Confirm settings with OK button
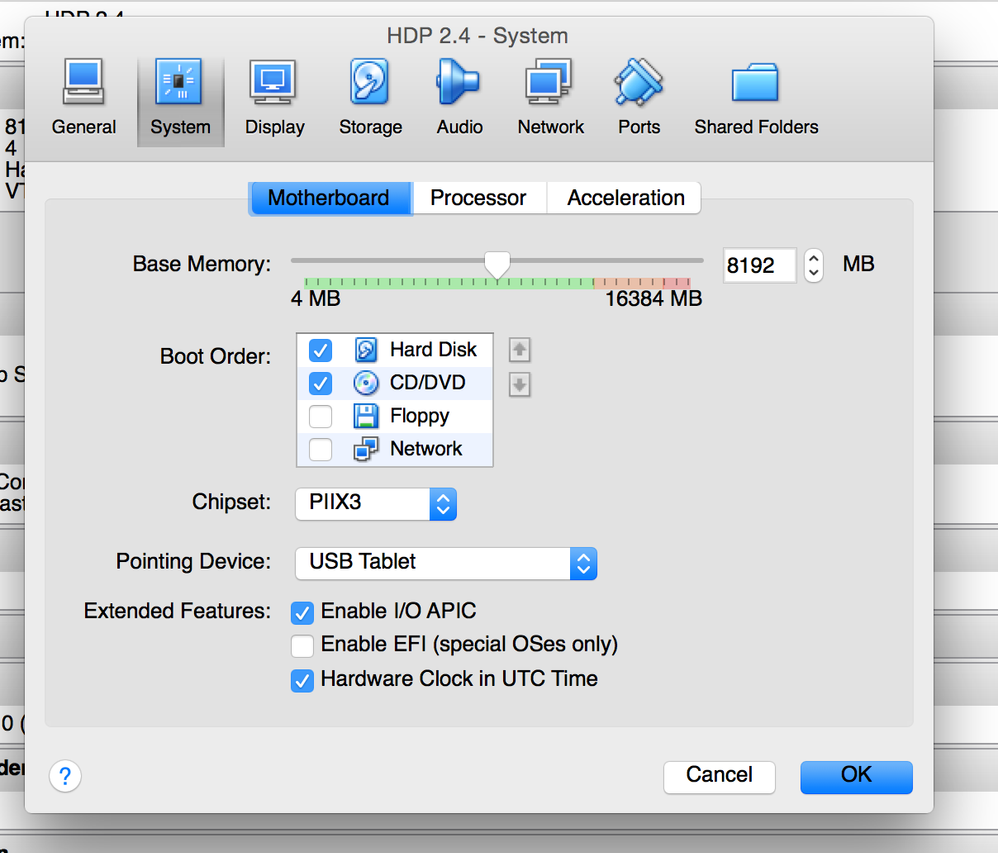 (856, 777)
